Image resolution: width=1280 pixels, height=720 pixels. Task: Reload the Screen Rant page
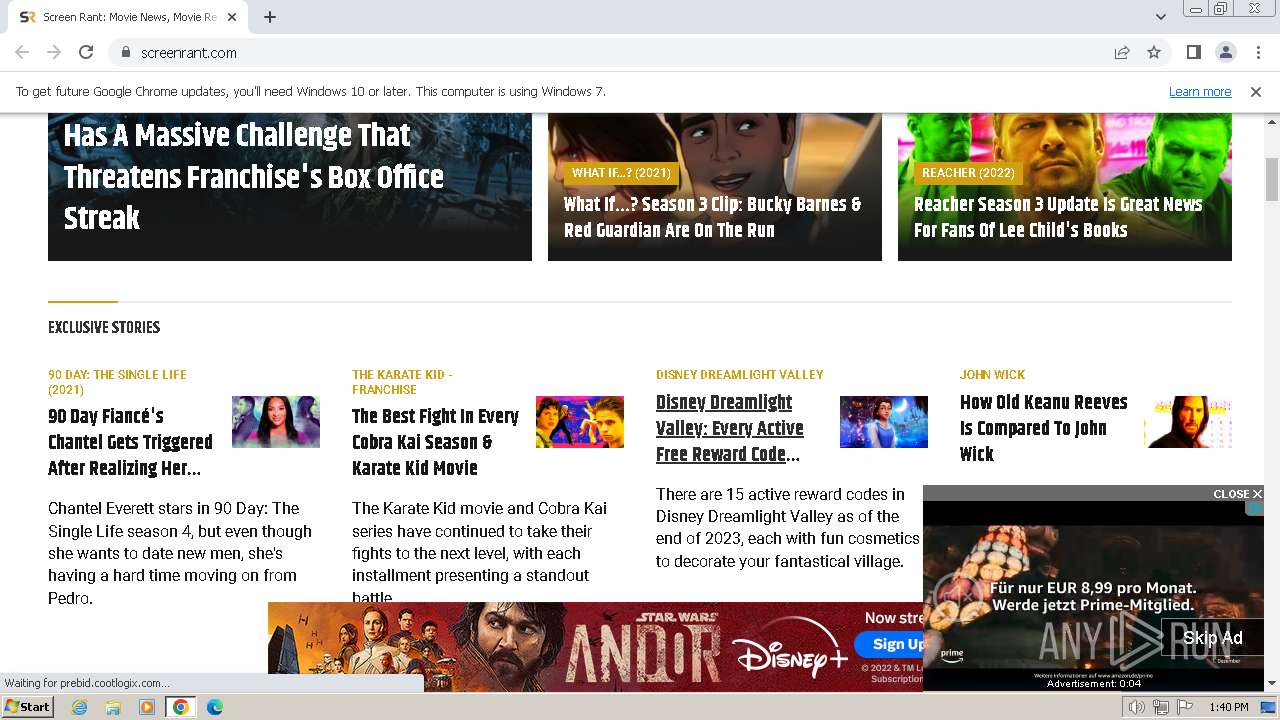tap(86, 52)
